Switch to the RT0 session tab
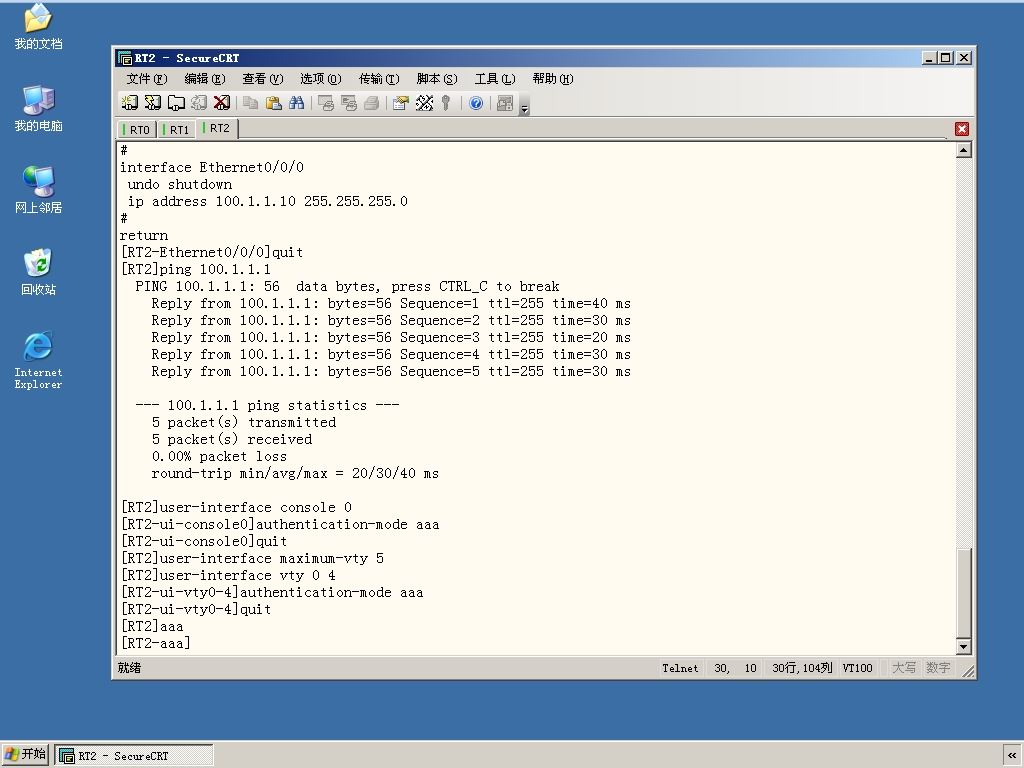 coord(137,129)
